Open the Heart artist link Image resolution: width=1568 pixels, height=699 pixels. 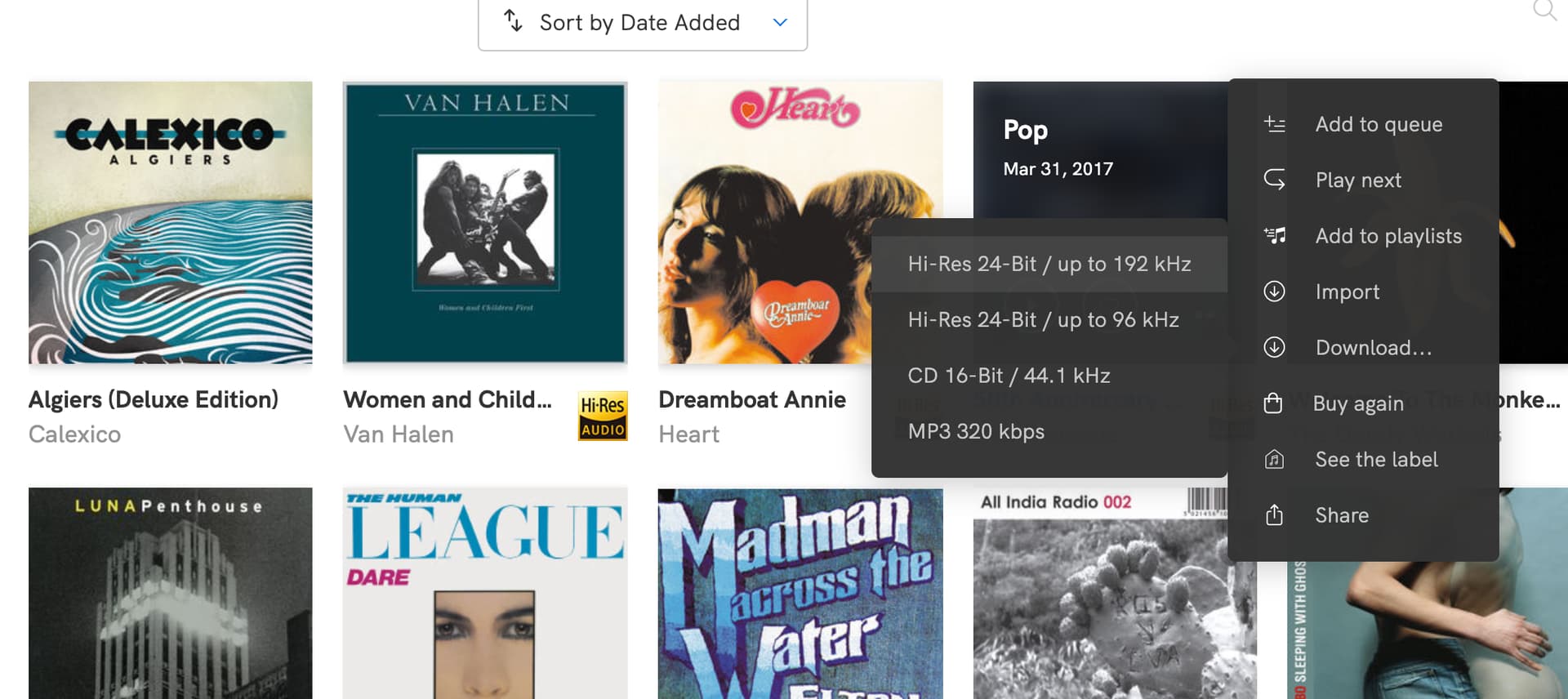coord(688,434)
